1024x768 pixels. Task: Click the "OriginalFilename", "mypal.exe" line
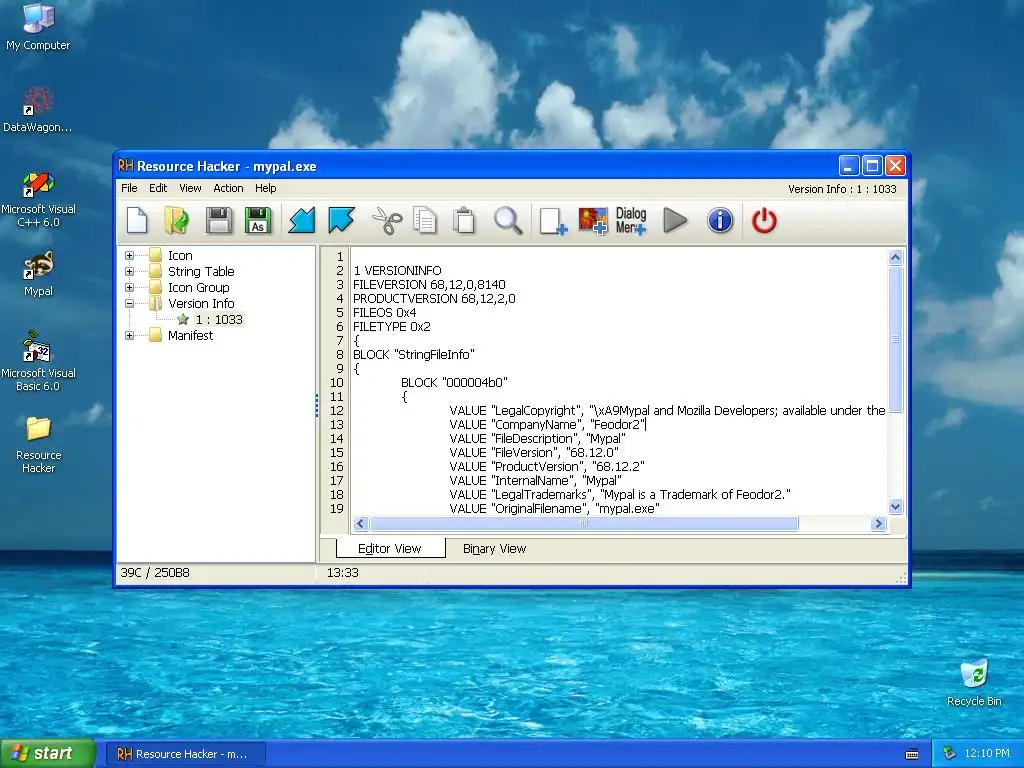tap(554, 509)
